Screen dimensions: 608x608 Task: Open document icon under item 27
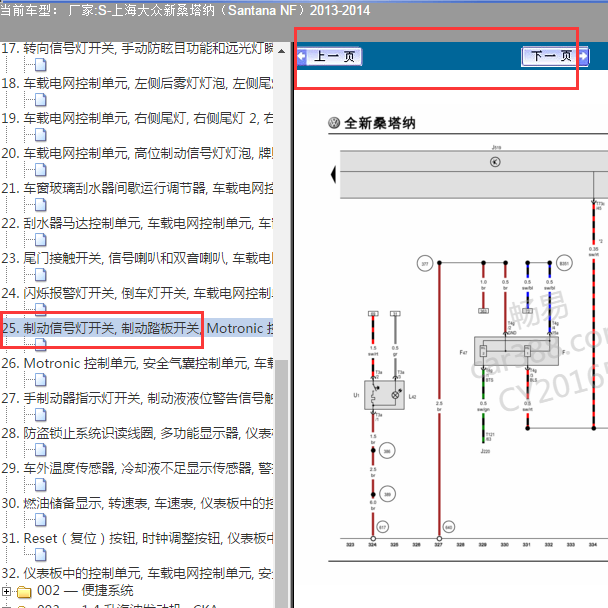[40, 415]
